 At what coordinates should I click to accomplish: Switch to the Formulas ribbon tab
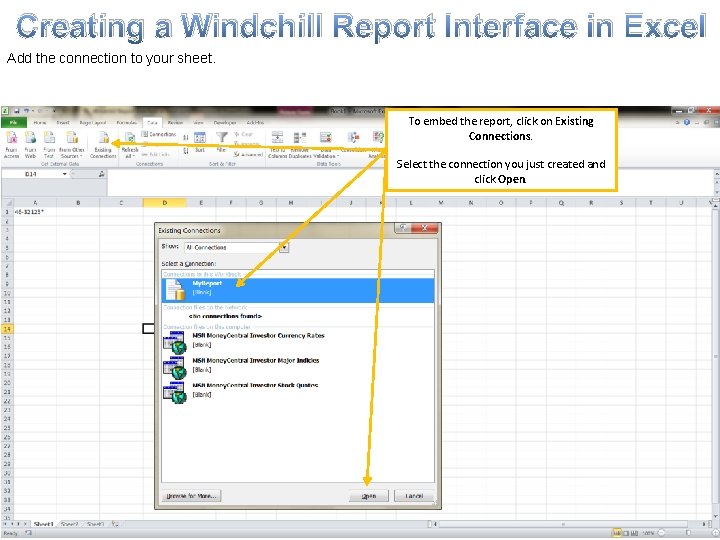point(127,123)
